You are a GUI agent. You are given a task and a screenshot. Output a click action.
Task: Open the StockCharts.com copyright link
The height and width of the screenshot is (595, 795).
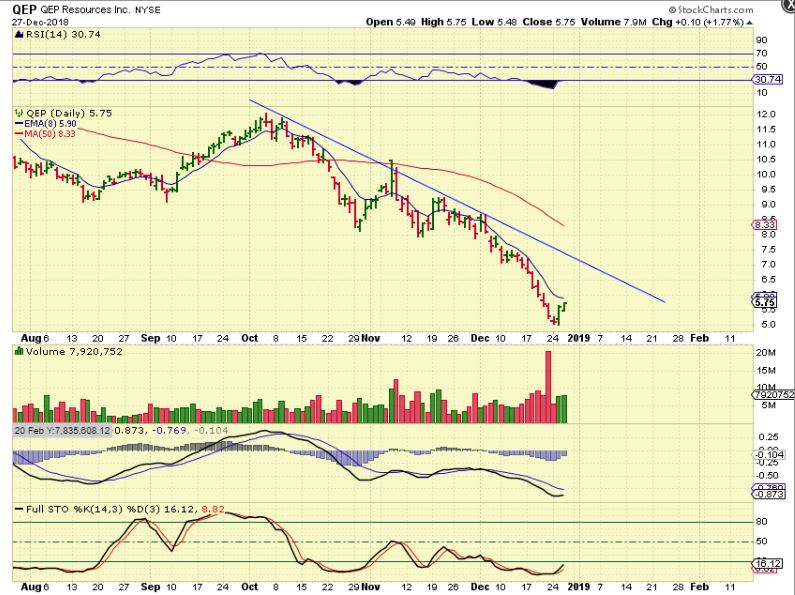[711, 10]
